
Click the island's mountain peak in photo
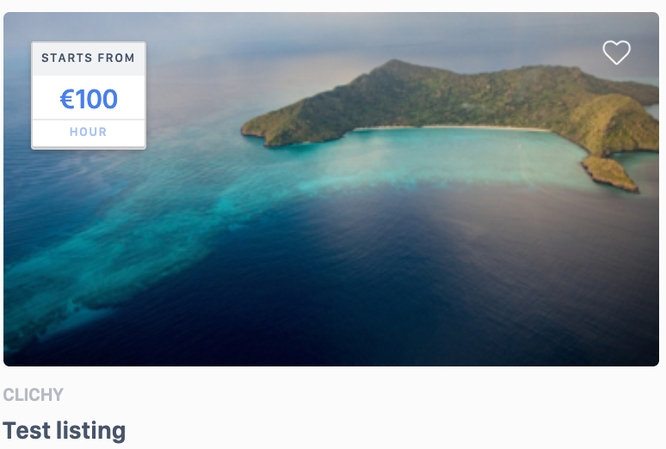coord(395,65)
